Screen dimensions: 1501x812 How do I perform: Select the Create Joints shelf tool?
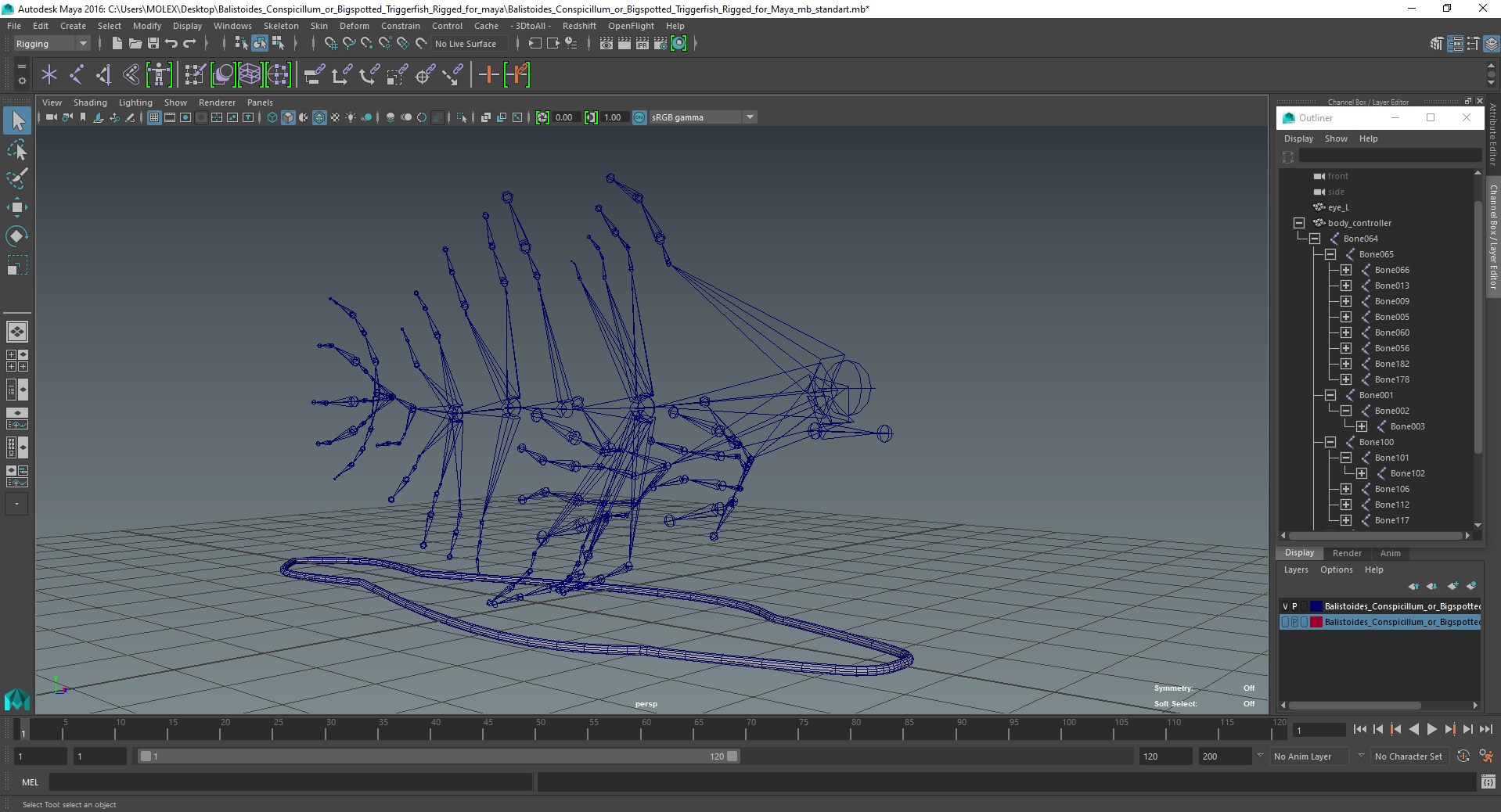[77, 75]
